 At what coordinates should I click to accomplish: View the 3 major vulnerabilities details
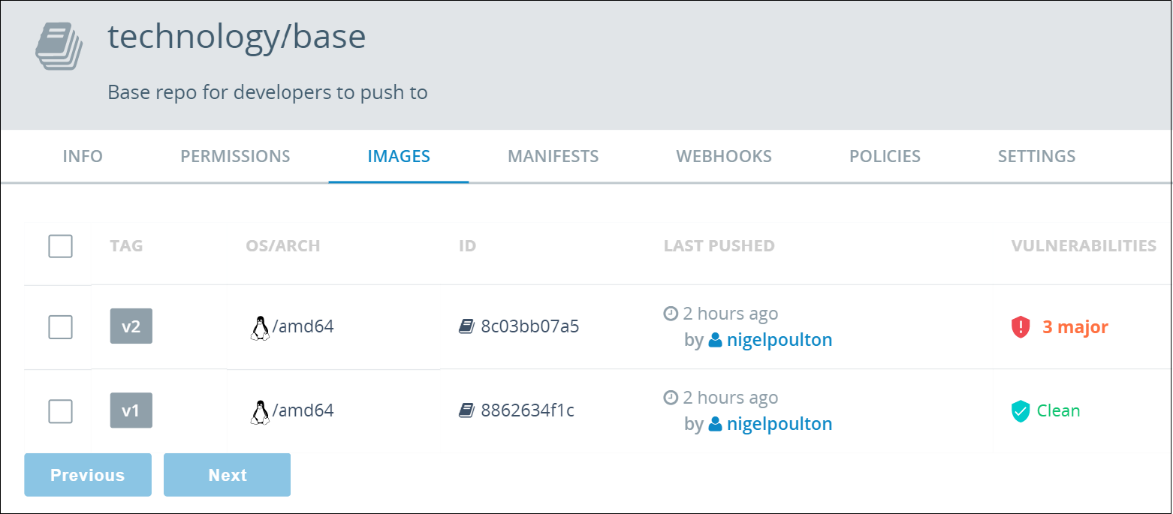(1075, 327)
